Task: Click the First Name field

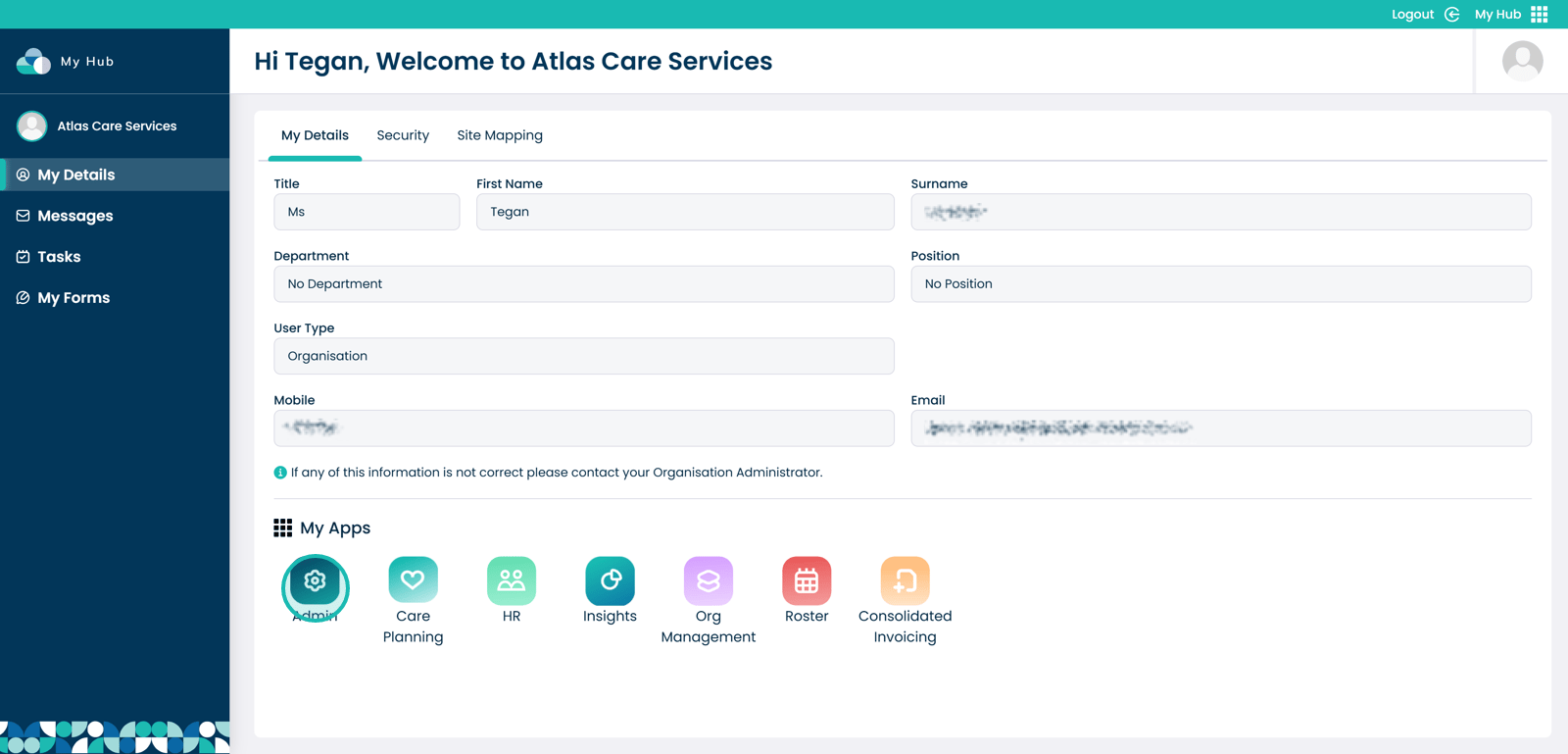Action: [x=684, y=212]
